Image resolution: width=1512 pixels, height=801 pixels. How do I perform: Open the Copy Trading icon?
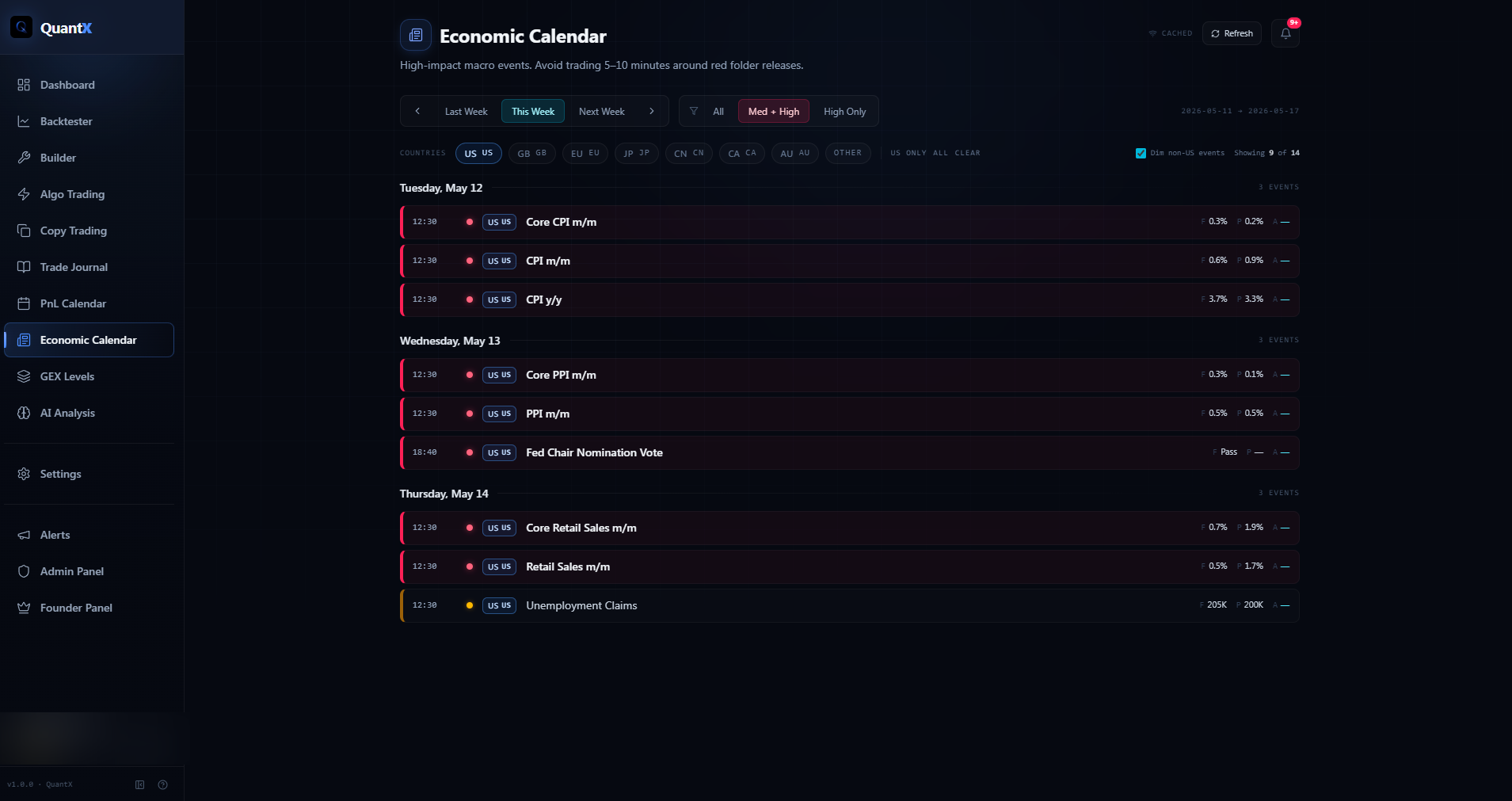click(x=24, y=231)
